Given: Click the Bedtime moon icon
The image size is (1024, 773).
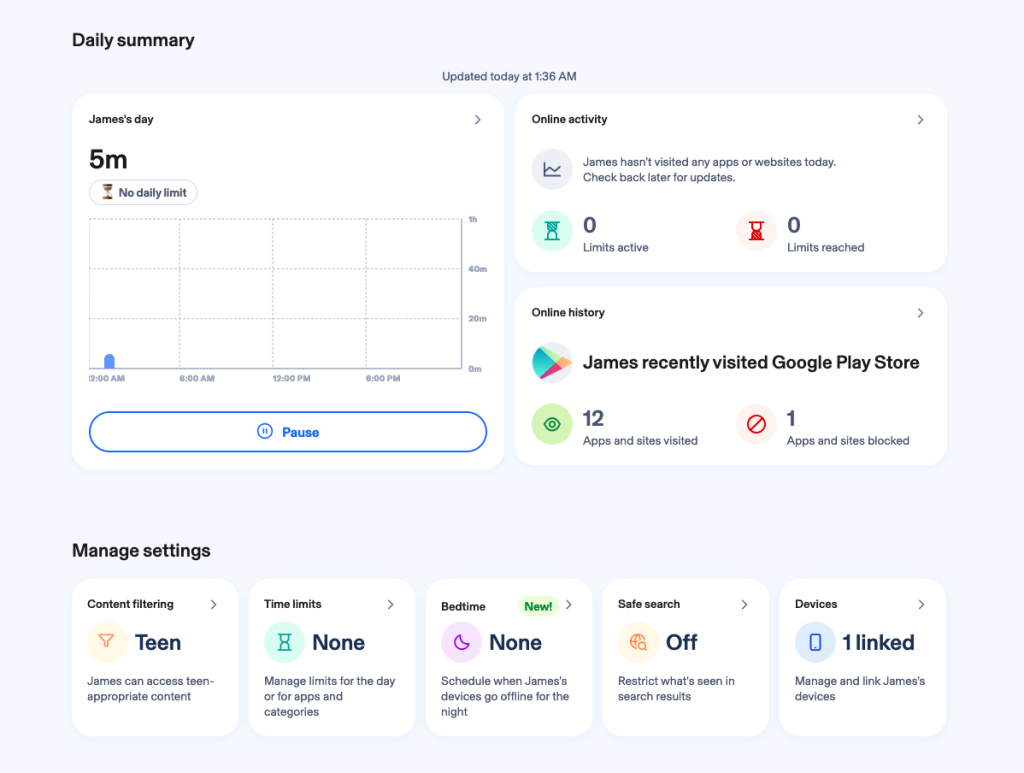Looking at the screenshot, I should point(461,642).
